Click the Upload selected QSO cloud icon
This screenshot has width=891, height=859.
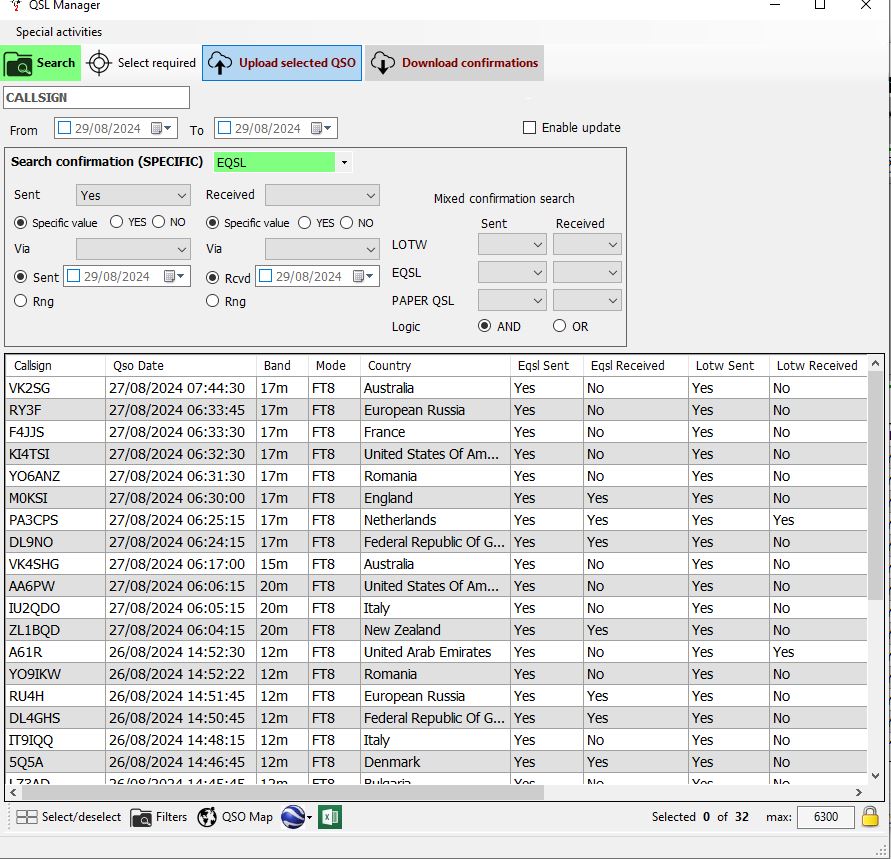[220, 63]
